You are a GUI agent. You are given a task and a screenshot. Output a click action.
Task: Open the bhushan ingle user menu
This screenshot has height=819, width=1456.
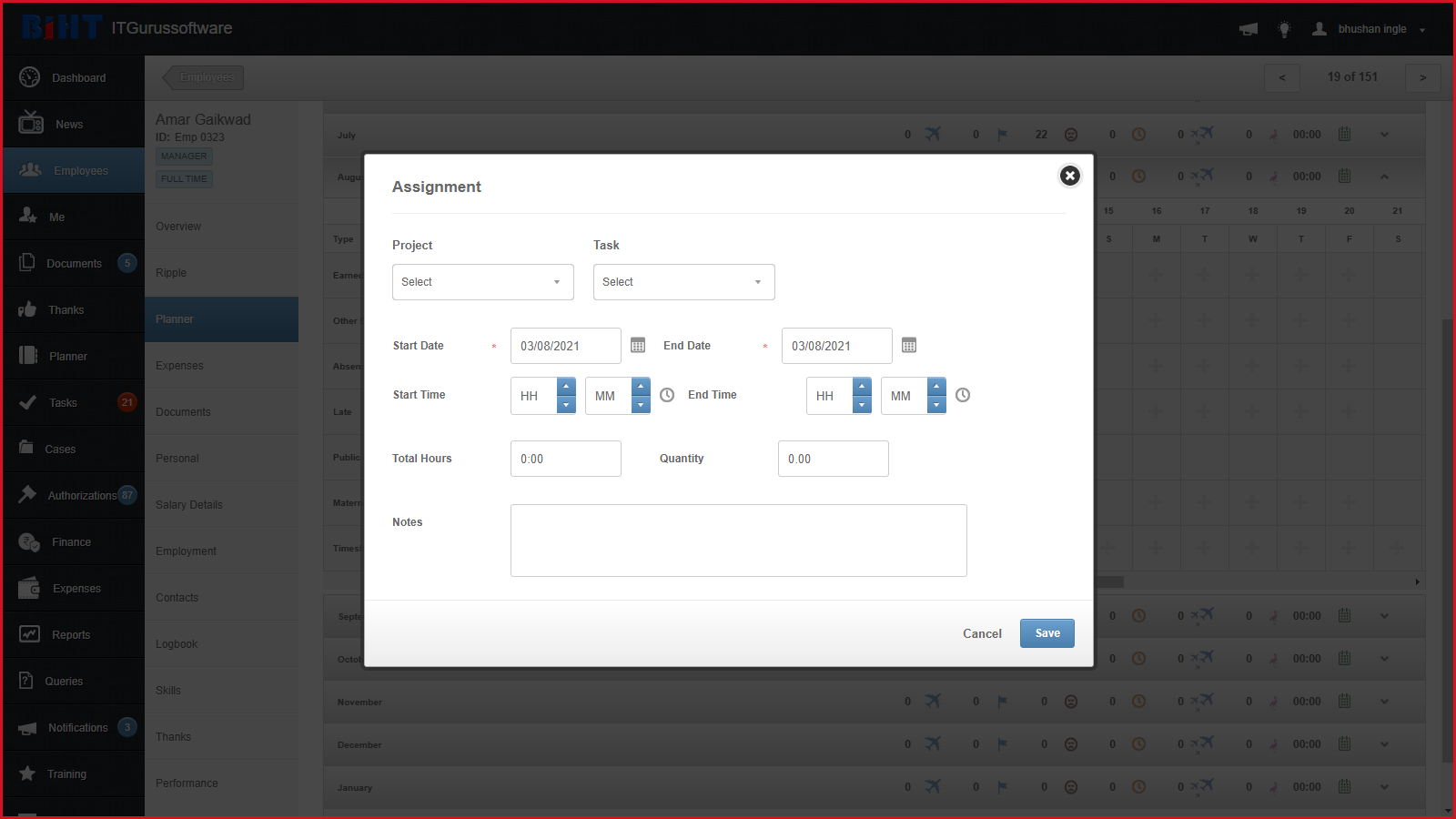[x=1369, y=29]
